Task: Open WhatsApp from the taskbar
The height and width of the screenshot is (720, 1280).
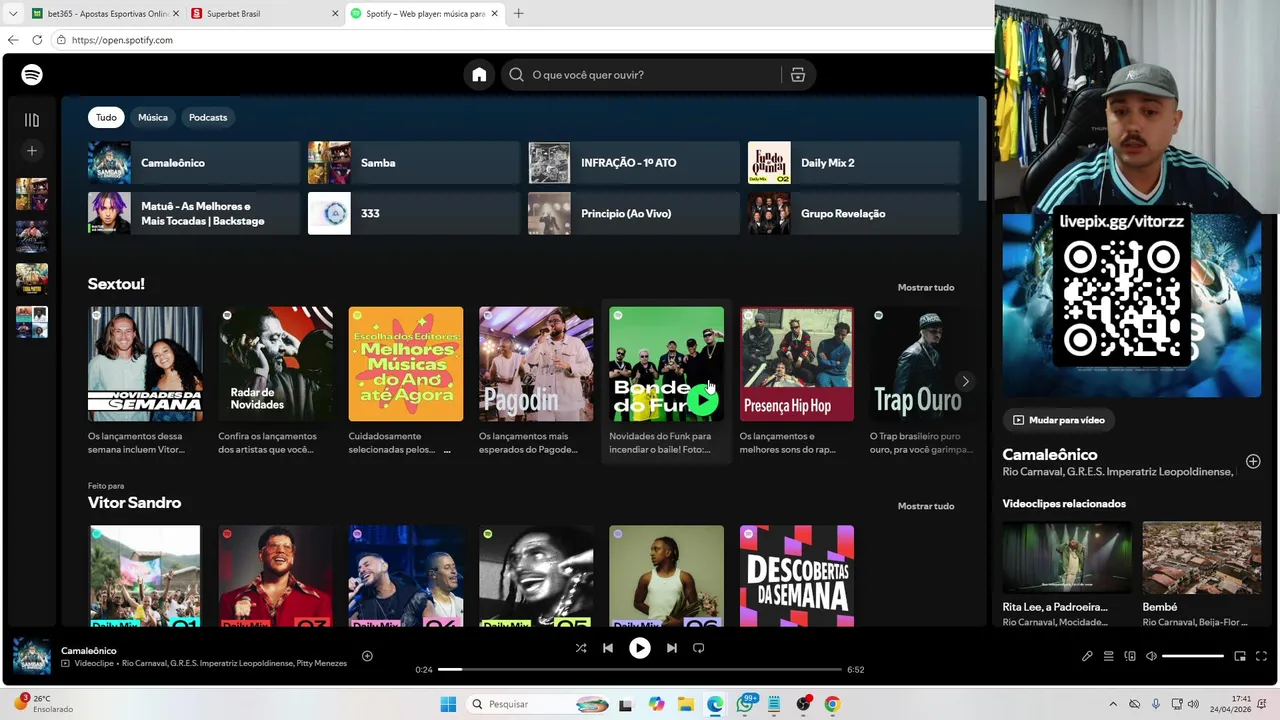Action: tap(745, 704)
